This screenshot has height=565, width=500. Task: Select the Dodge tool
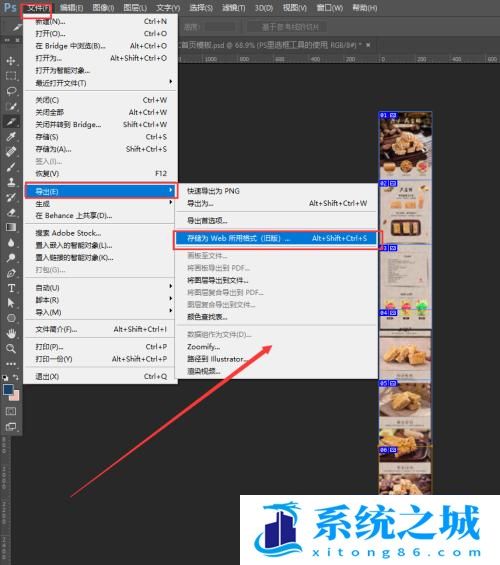click(11, 258)
